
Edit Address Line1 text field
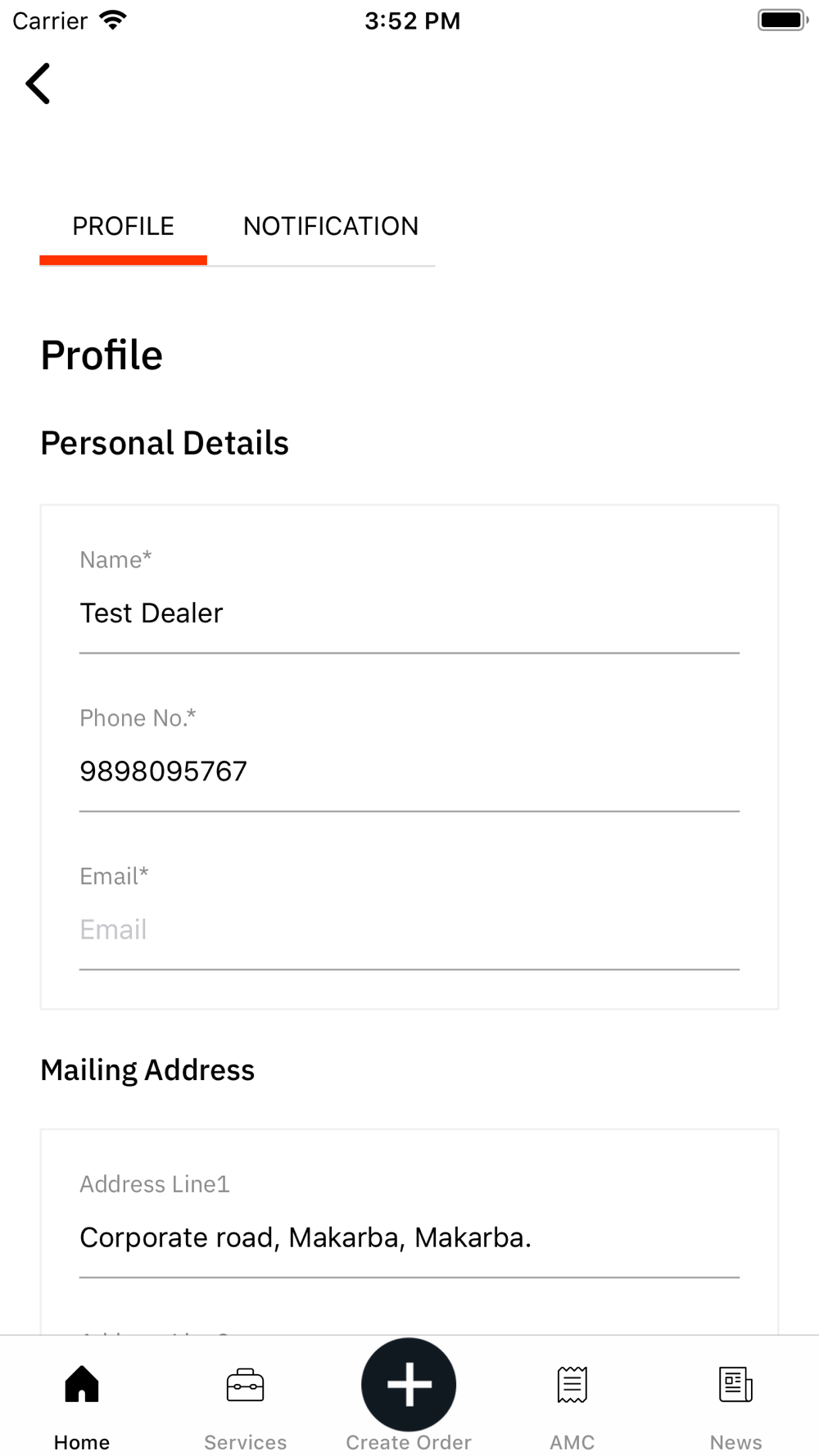pyautogui.click(x=409, y=1237)
